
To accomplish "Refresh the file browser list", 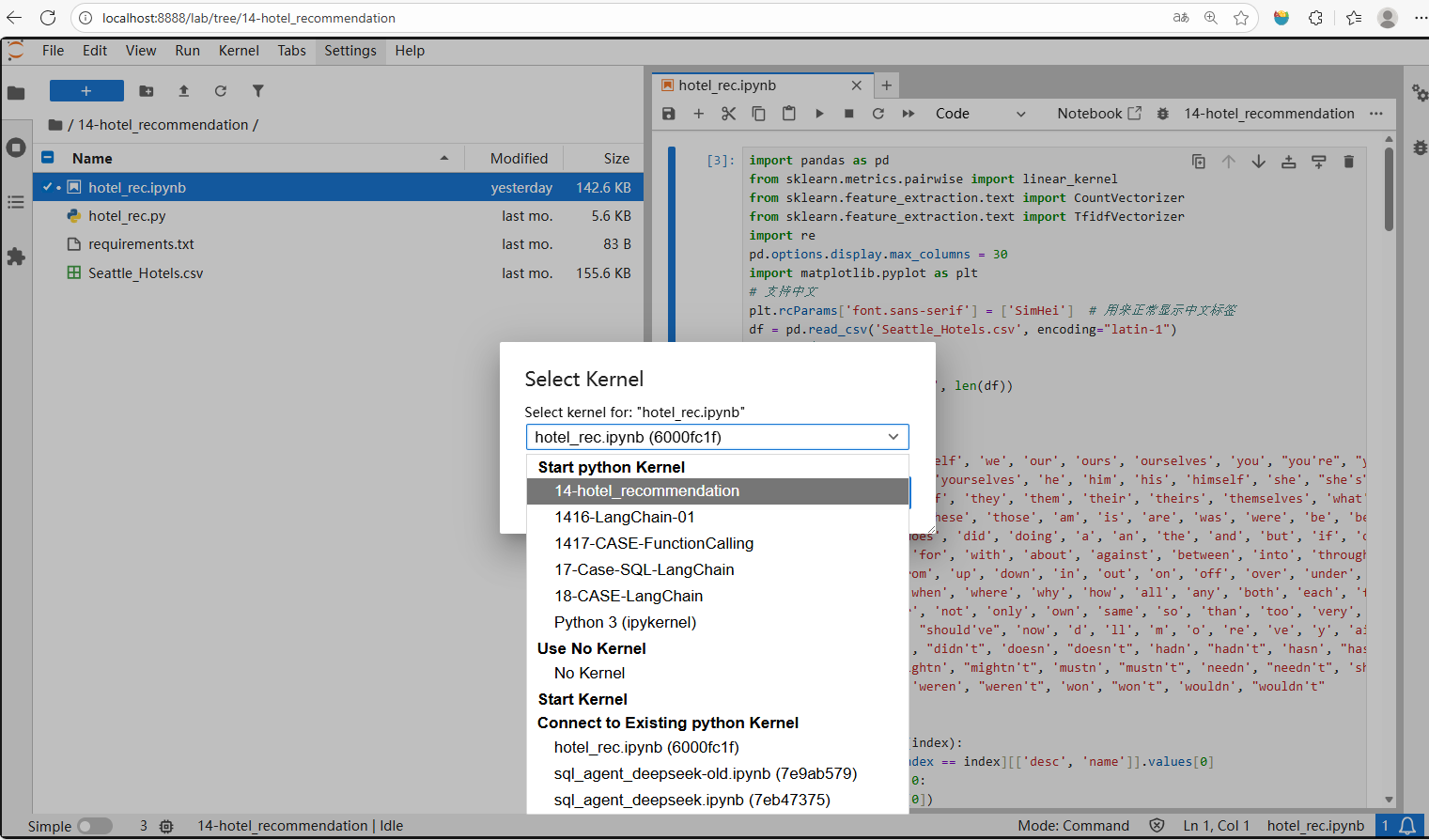I will point(220,91).
